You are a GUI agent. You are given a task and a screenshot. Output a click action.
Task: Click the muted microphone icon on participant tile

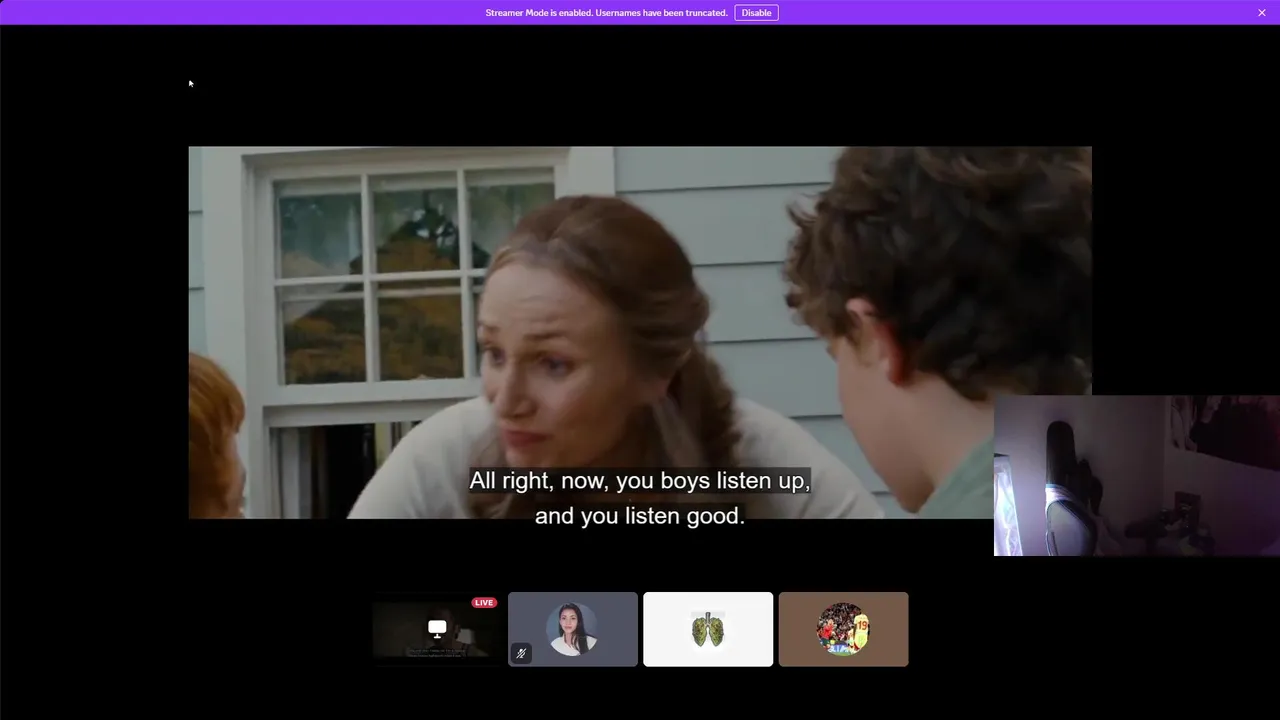[x=521, y=653]
